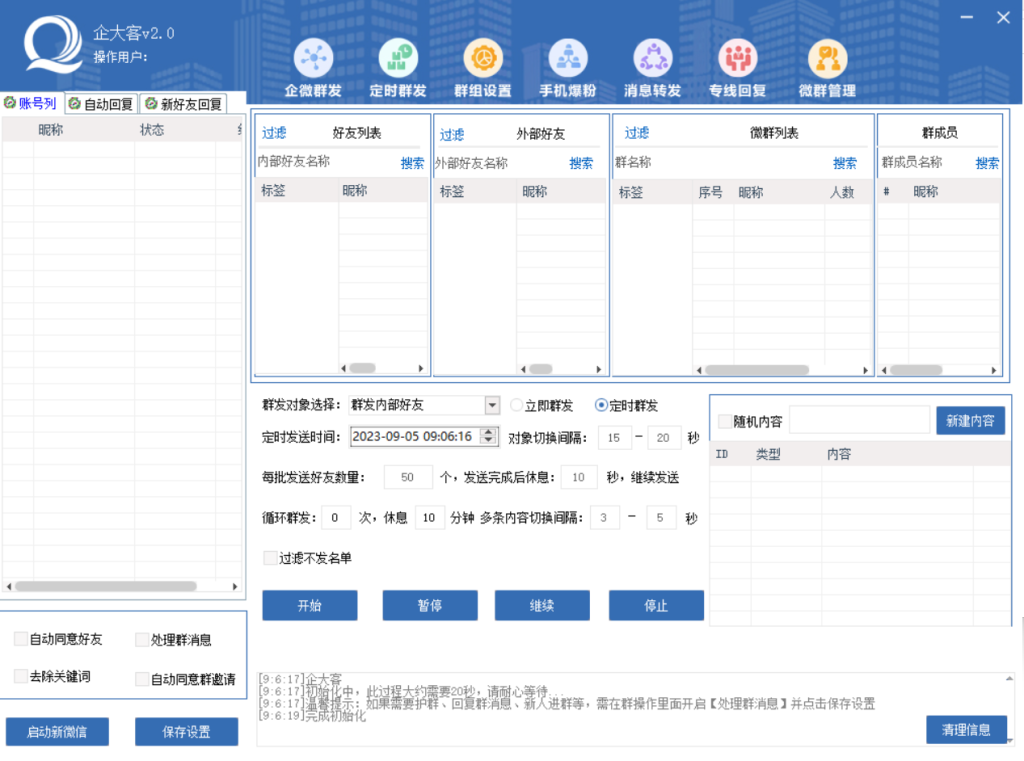The image size is (1024, 761).
Task: Click the 新建内容 button
Action: [970, 421]
